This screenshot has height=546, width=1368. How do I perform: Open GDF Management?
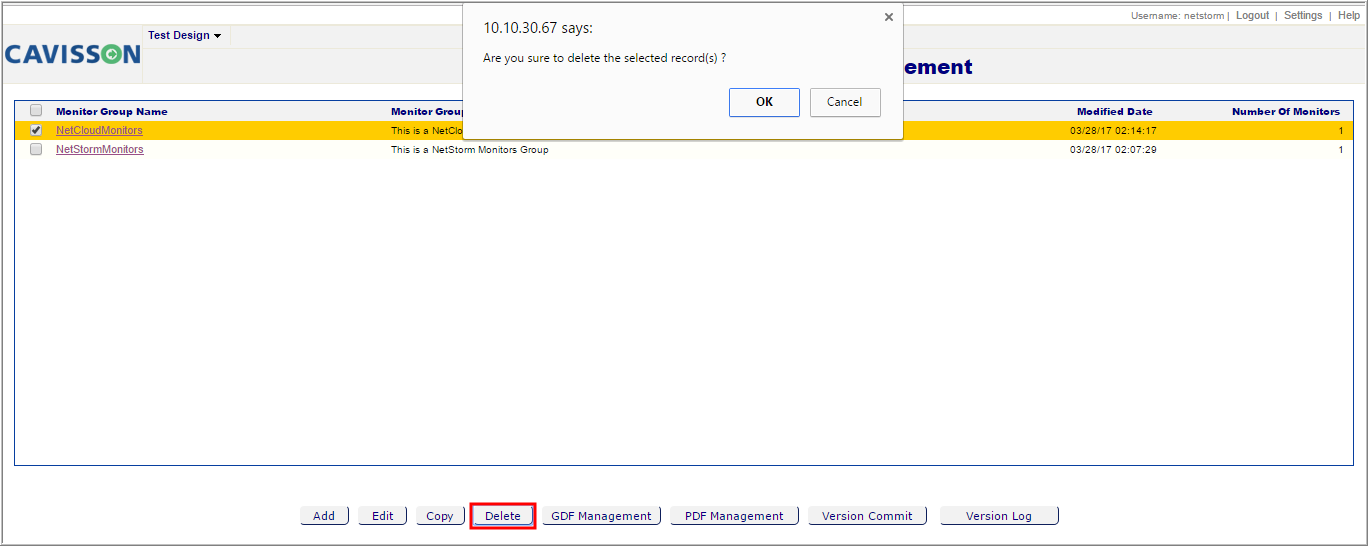point(601,516)
